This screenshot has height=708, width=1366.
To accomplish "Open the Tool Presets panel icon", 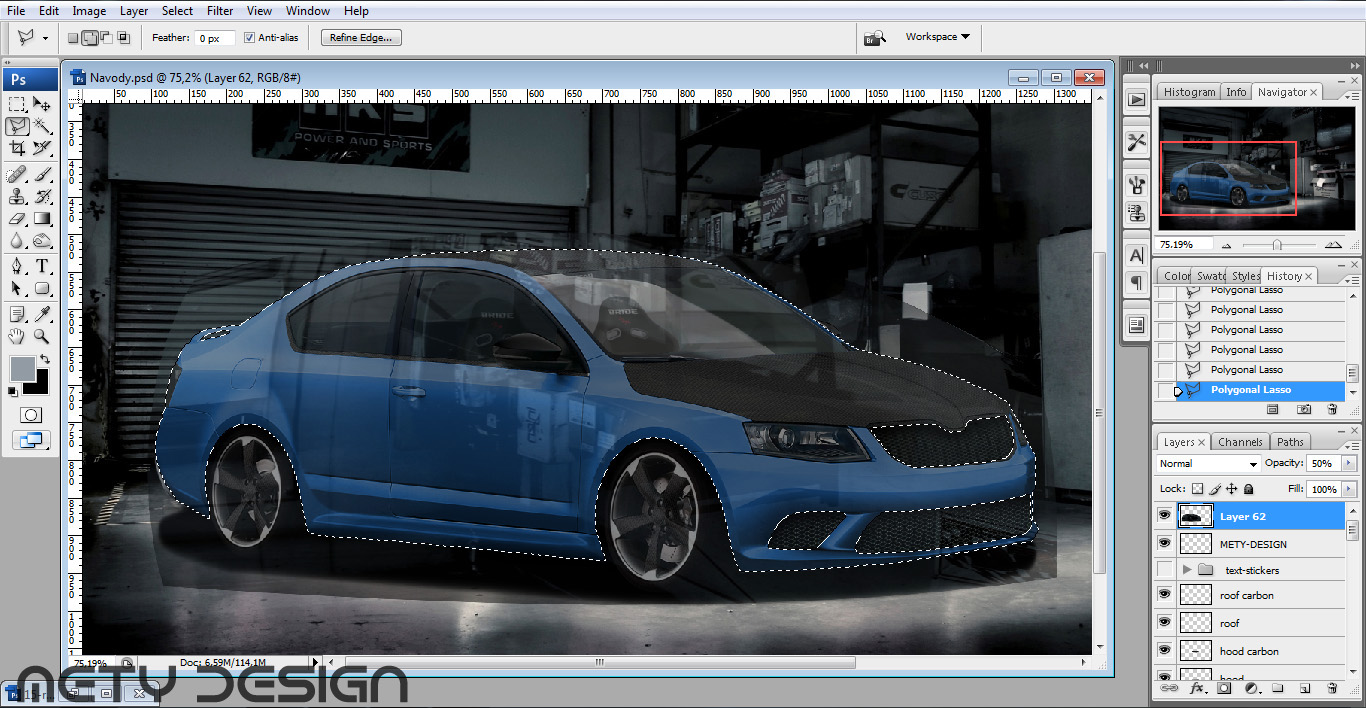I will pos(1136,142).
